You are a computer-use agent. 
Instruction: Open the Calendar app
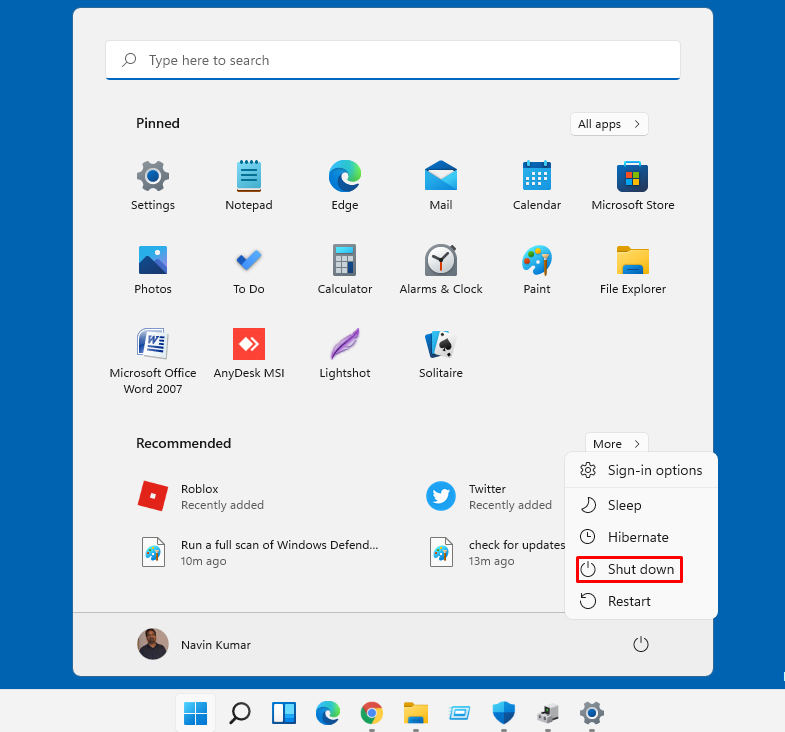pos(537,185)
